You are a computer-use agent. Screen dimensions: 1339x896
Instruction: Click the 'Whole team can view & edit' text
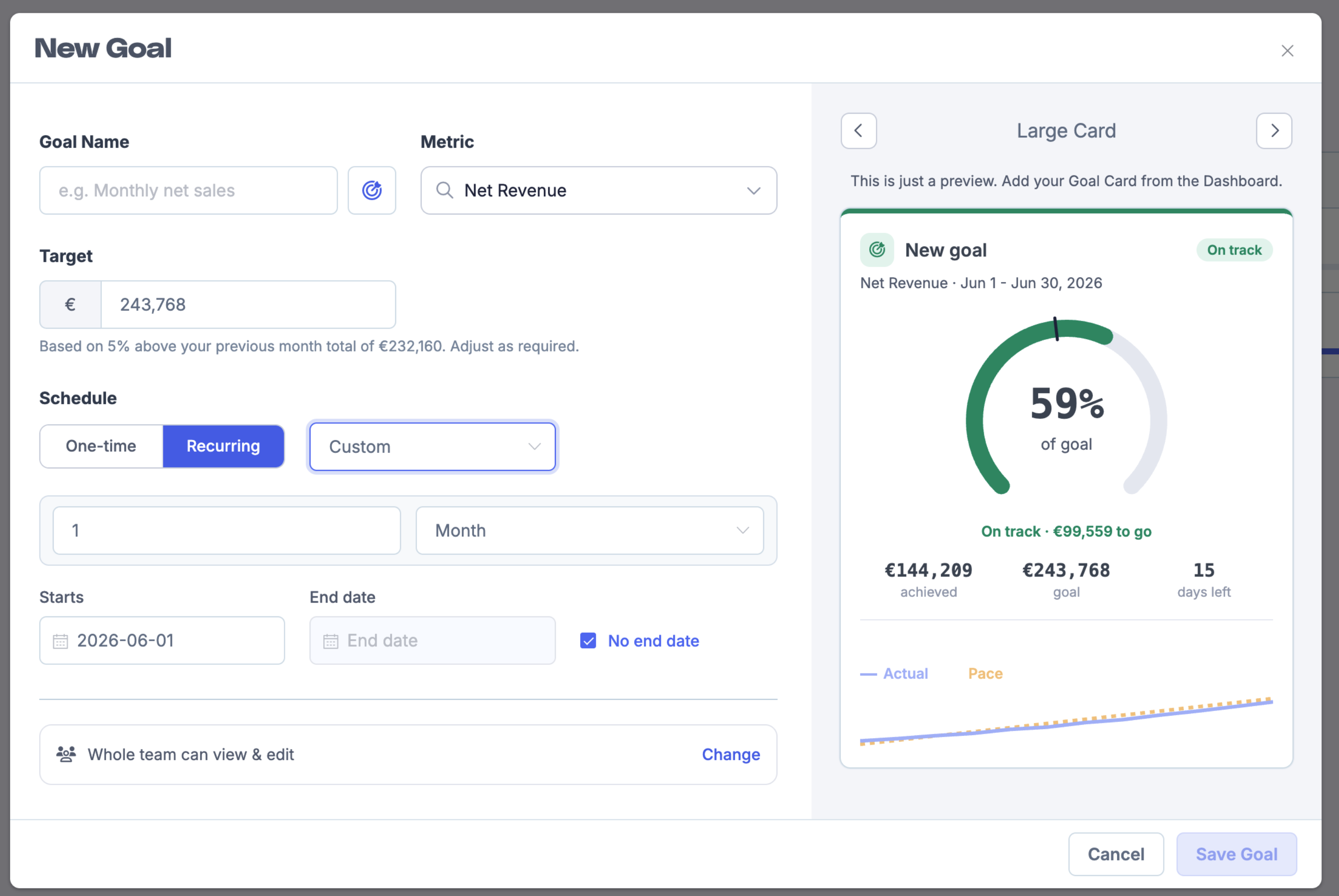coord(191,754)
